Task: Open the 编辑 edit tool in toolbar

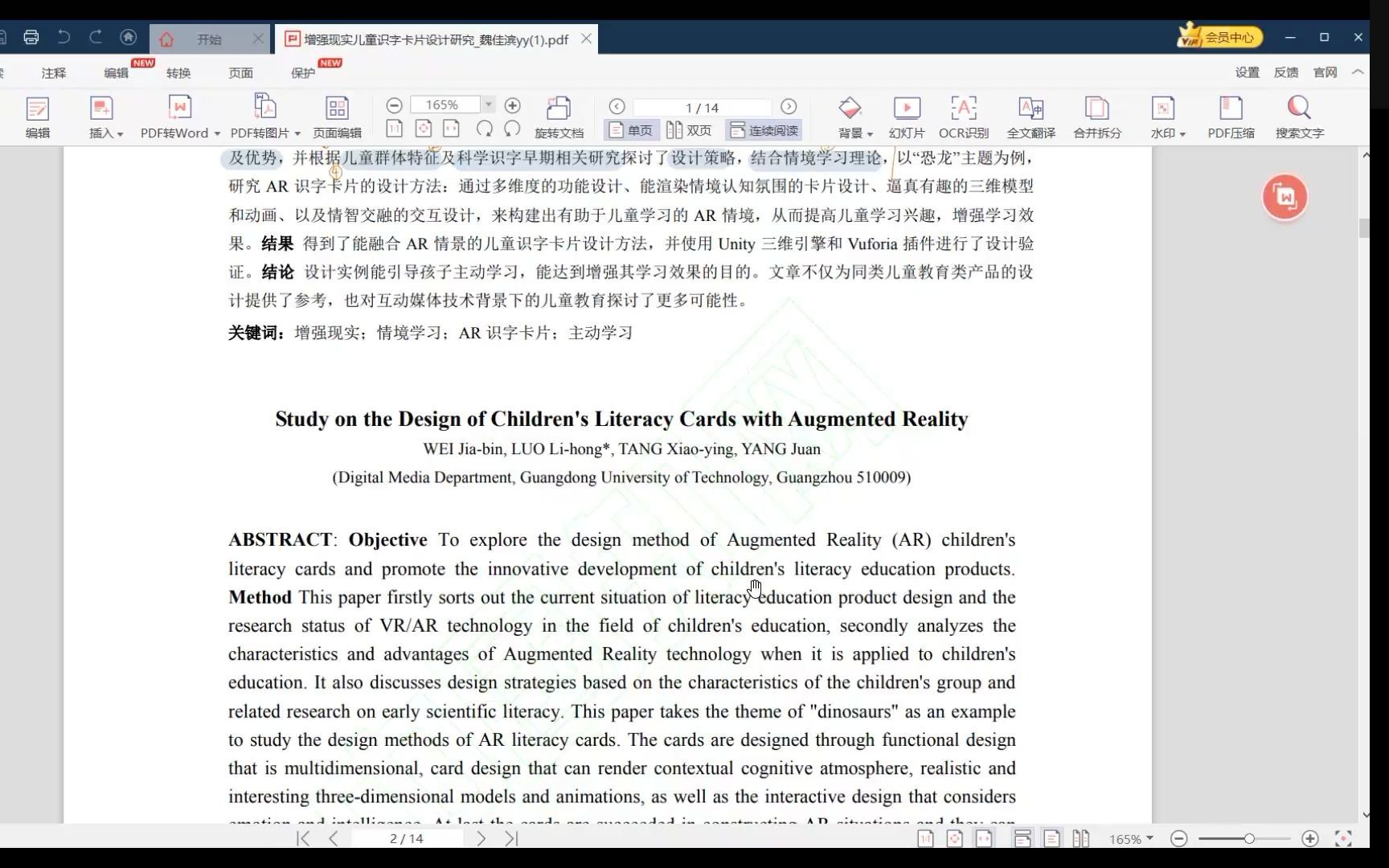Action: pyautogui.click(x=38, y=117)
